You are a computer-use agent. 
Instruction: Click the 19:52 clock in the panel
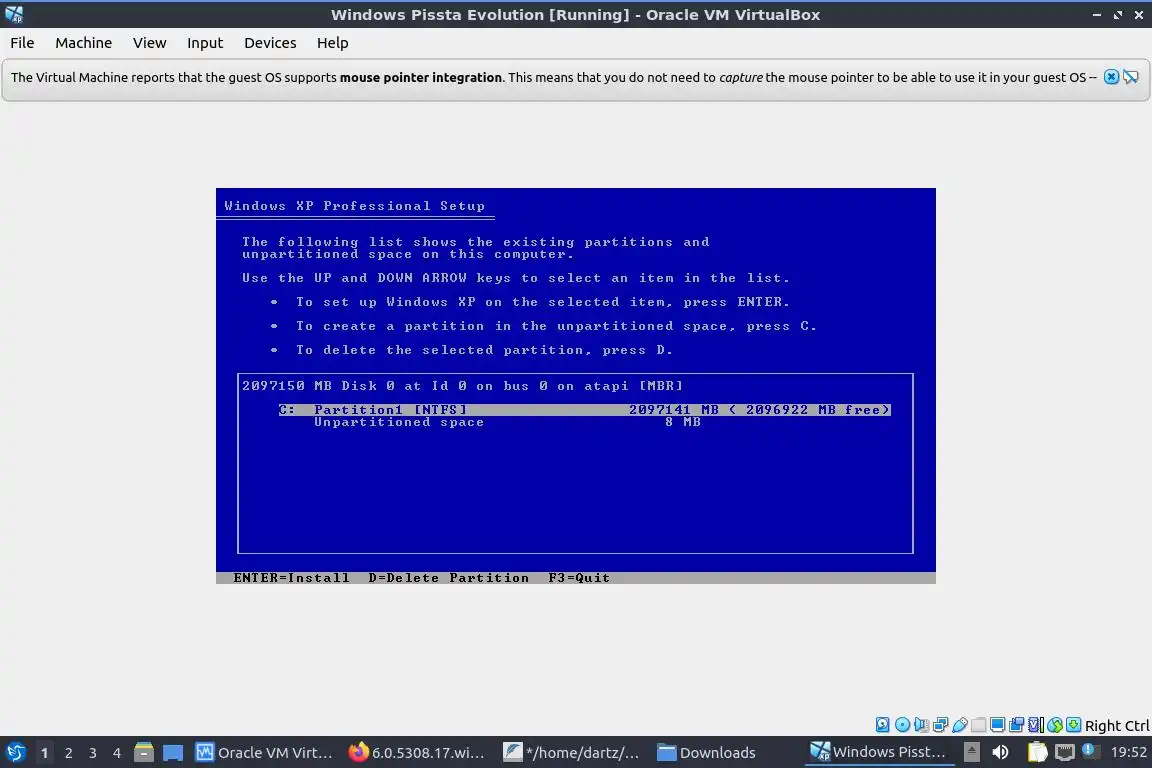tap(1128, 752)
